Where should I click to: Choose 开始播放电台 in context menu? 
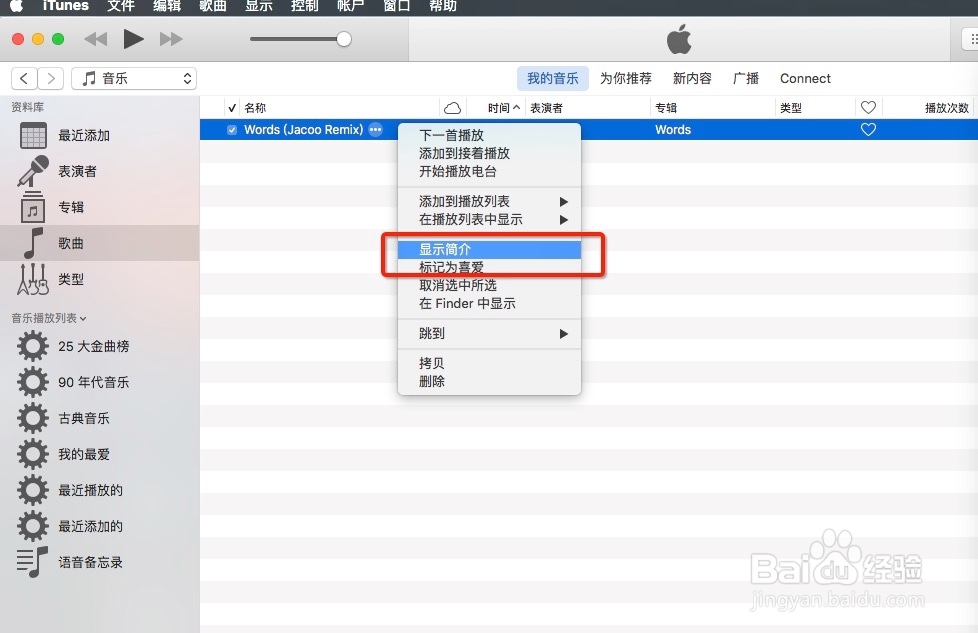coord(490,172)
